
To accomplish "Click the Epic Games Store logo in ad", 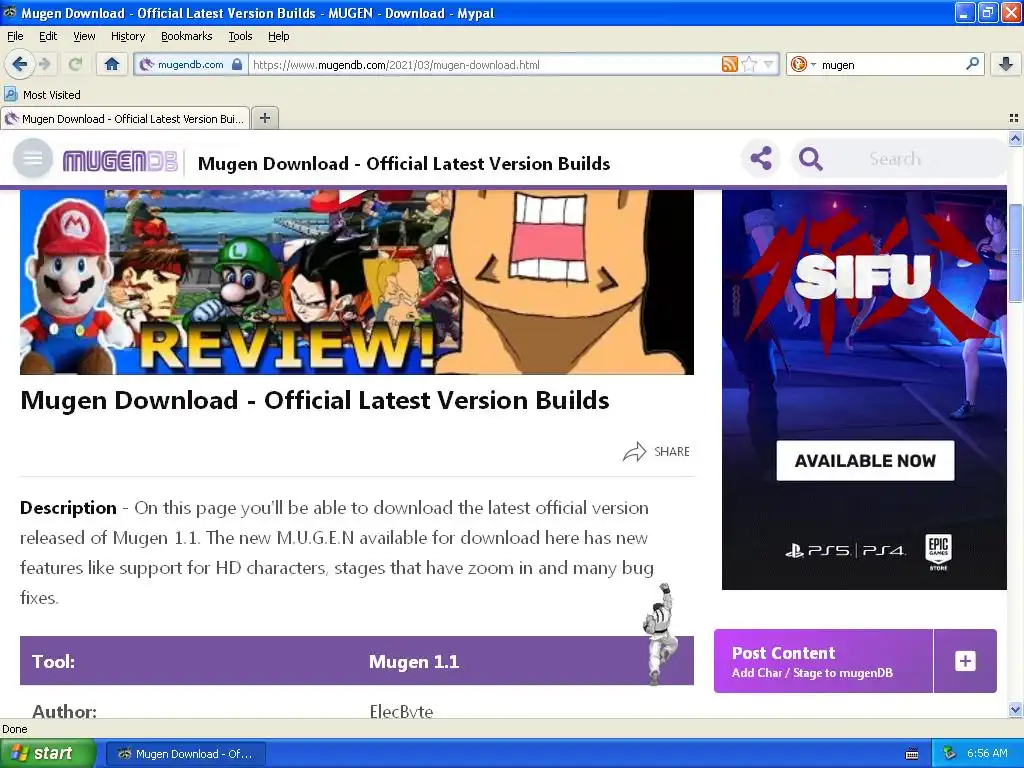I will 938,552.
